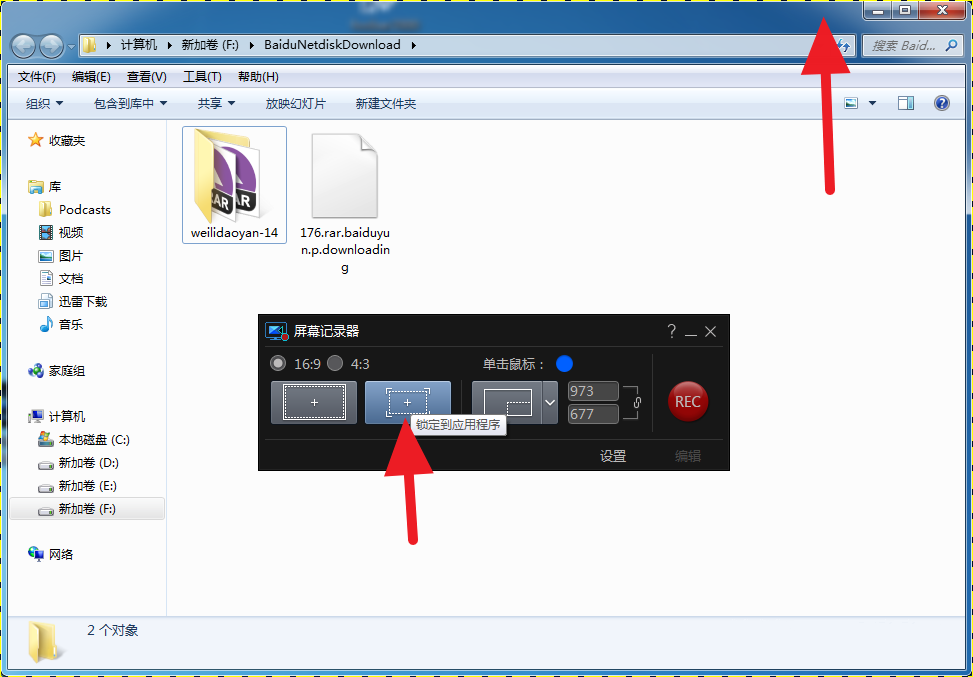Open the capture region shape dropdown
This screenshot has height=677, width=973.
548,401
